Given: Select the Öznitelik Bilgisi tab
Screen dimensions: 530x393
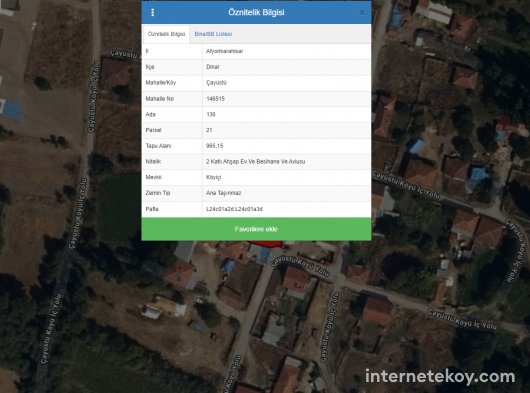Looking at the screenshot, I should coord(166,34).
